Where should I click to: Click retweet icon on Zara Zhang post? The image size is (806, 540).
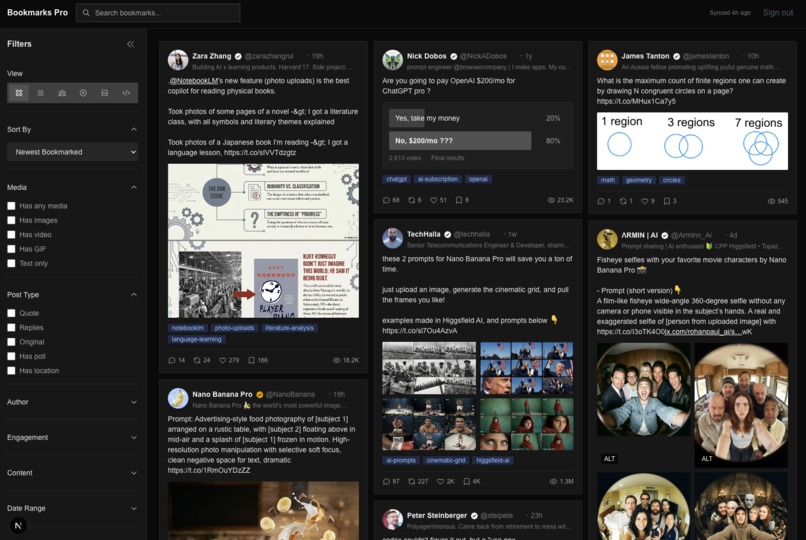pyautogui.click(x=197, y=360)
